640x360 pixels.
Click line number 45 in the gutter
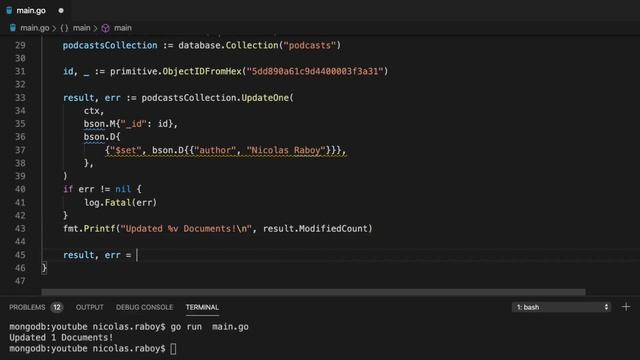(x=20, y=255)
